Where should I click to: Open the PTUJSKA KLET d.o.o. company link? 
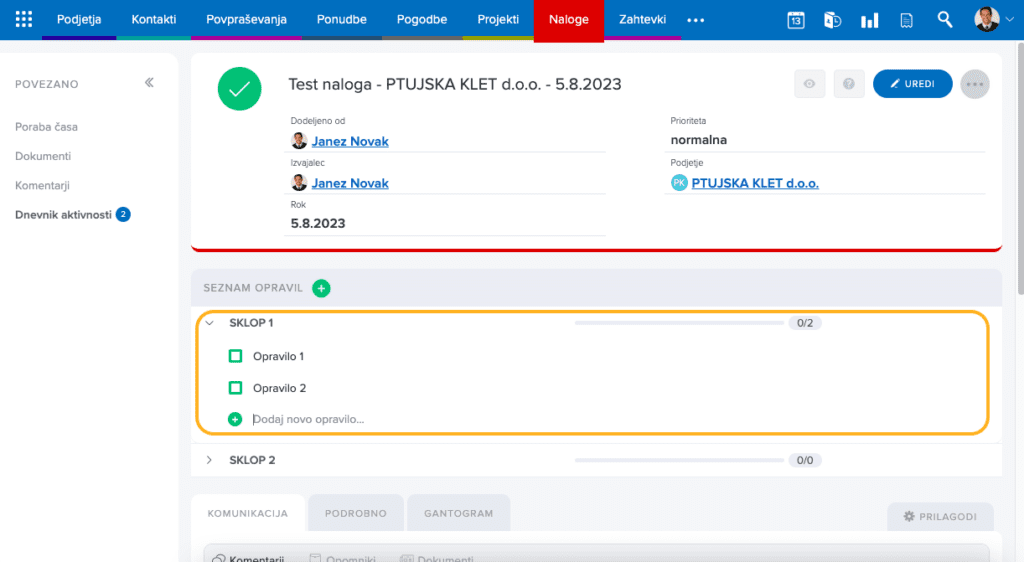tap(754, 183)
